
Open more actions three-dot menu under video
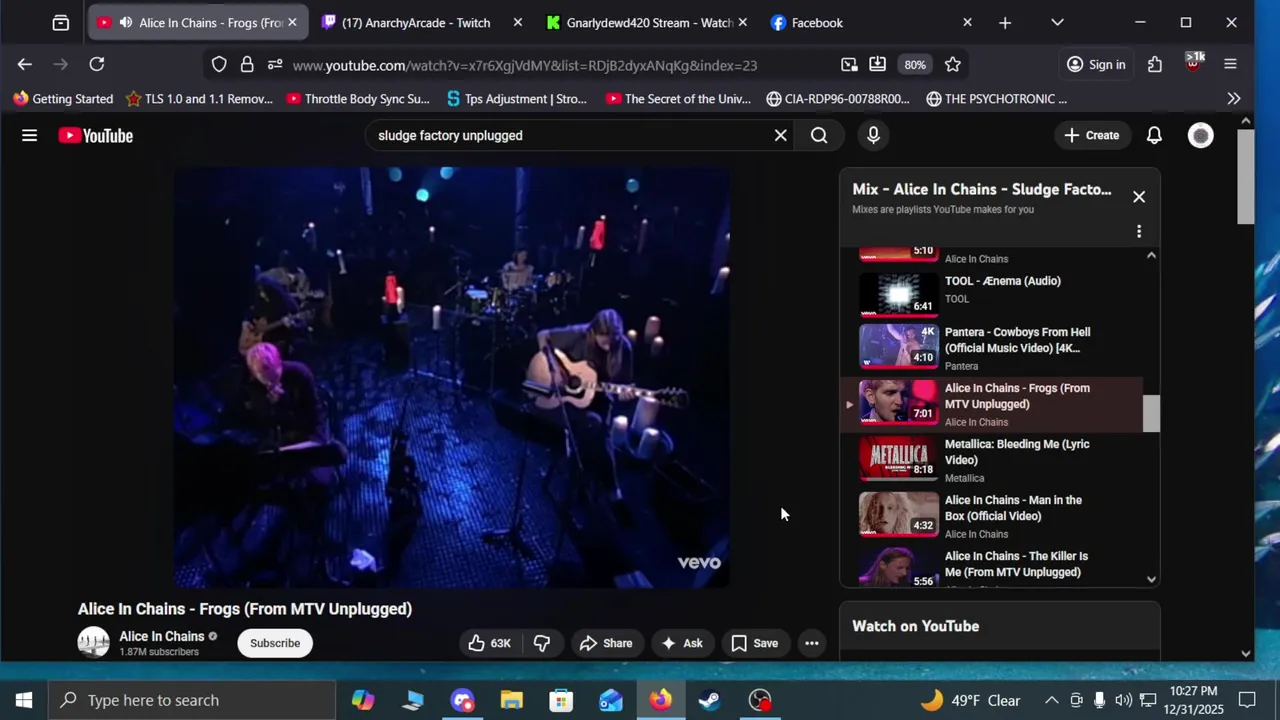tap(812, 643)
